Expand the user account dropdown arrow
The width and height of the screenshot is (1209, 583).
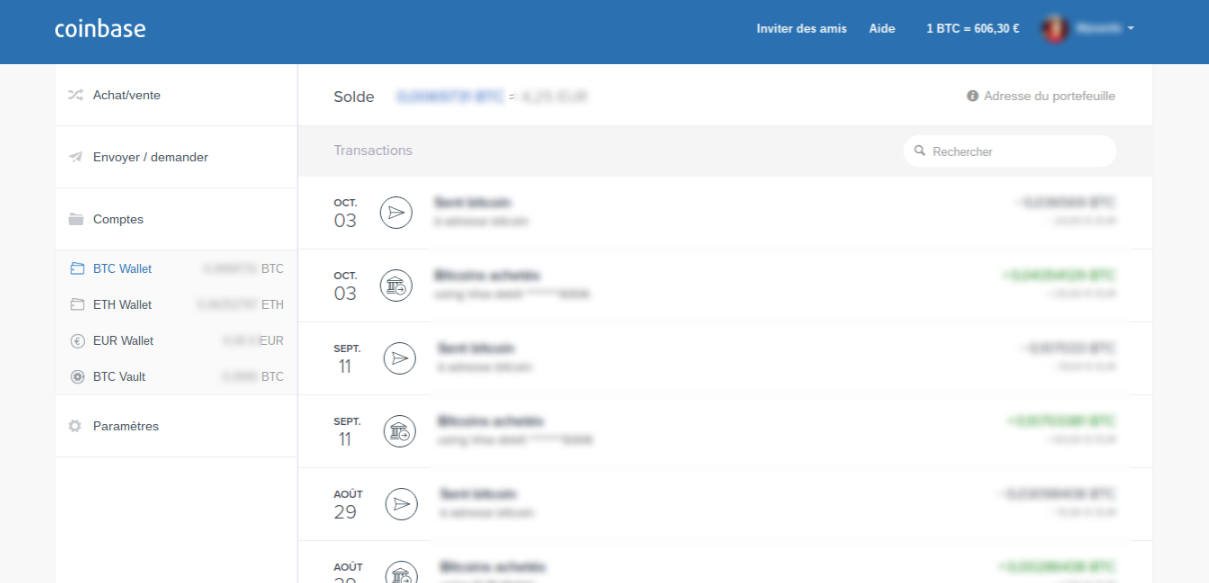(x=1131, y=29)
